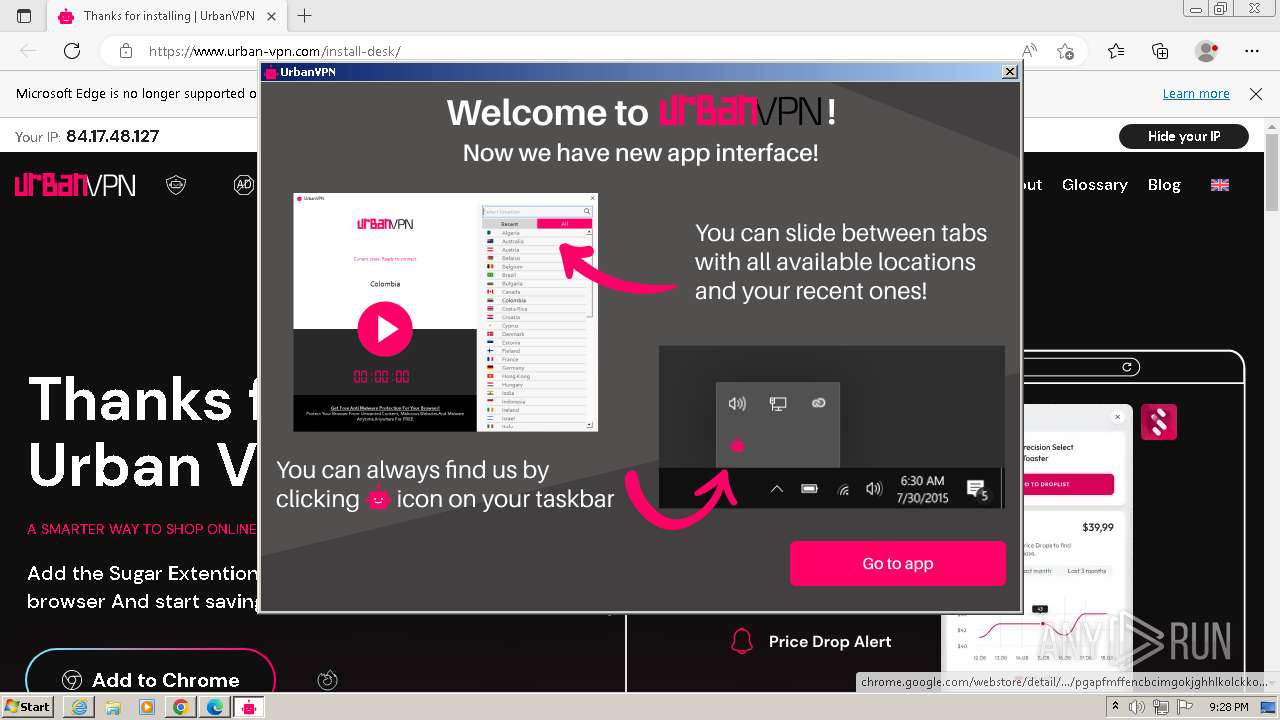Image resolution: width=1280 pixels, height=720 pixels.
Task: Open the Favorites list icon in Edge
Action: [x=1116, y=51]
